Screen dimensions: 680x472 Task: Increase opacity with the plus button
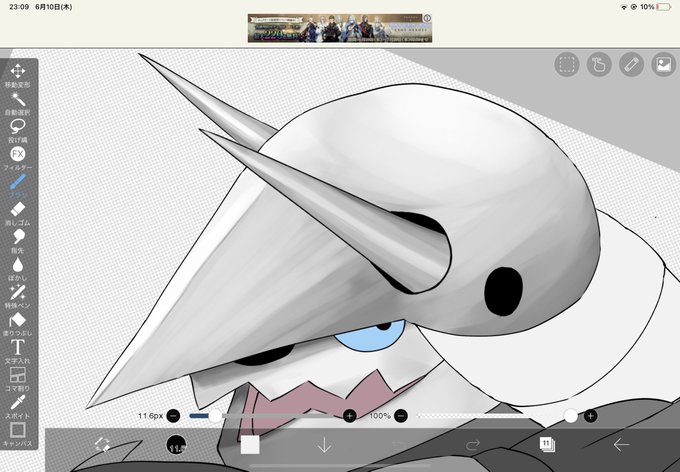tap(590, 416)
